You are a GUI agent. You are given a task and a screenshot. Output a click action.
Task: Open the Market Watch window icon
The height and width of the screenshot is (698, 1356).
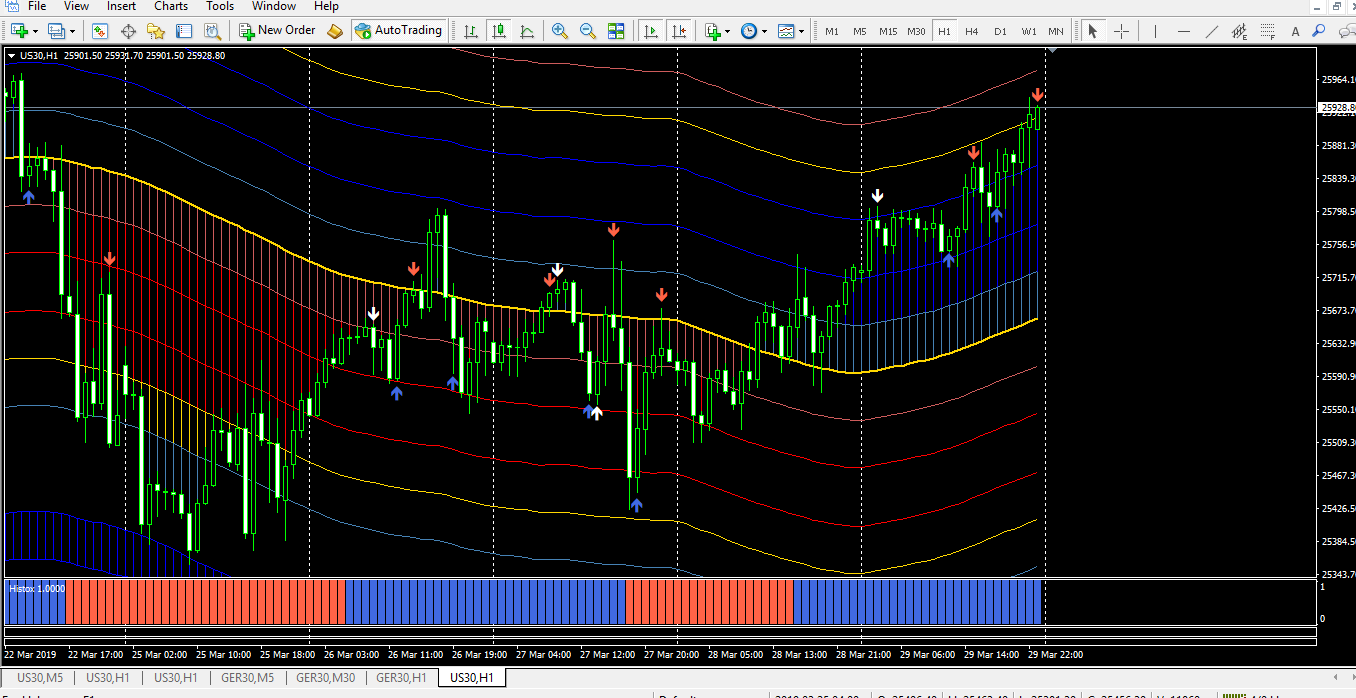click(x=100, y=31)
